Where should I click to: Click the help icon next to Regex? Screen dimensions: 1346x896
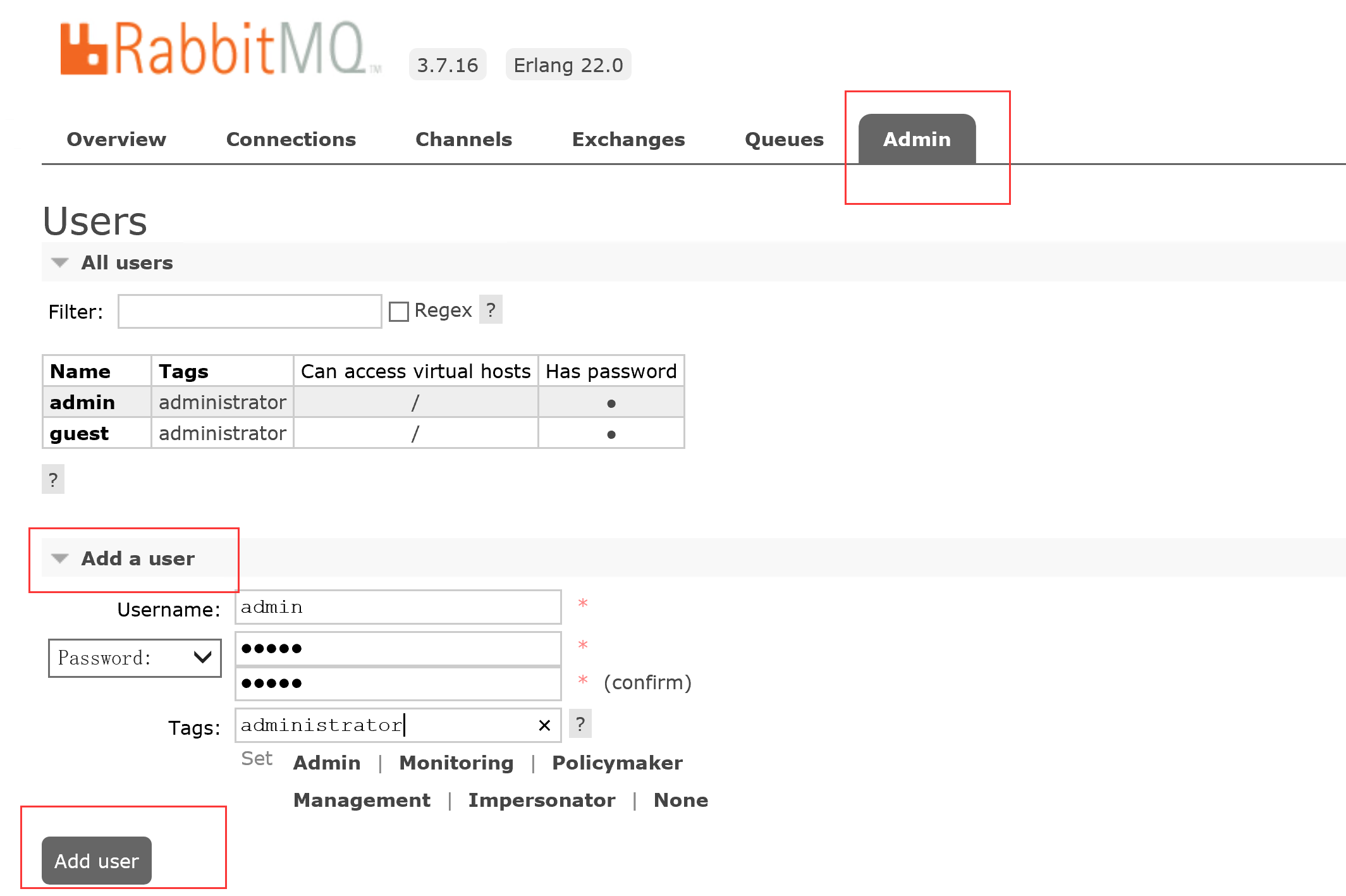coord(491,310)
